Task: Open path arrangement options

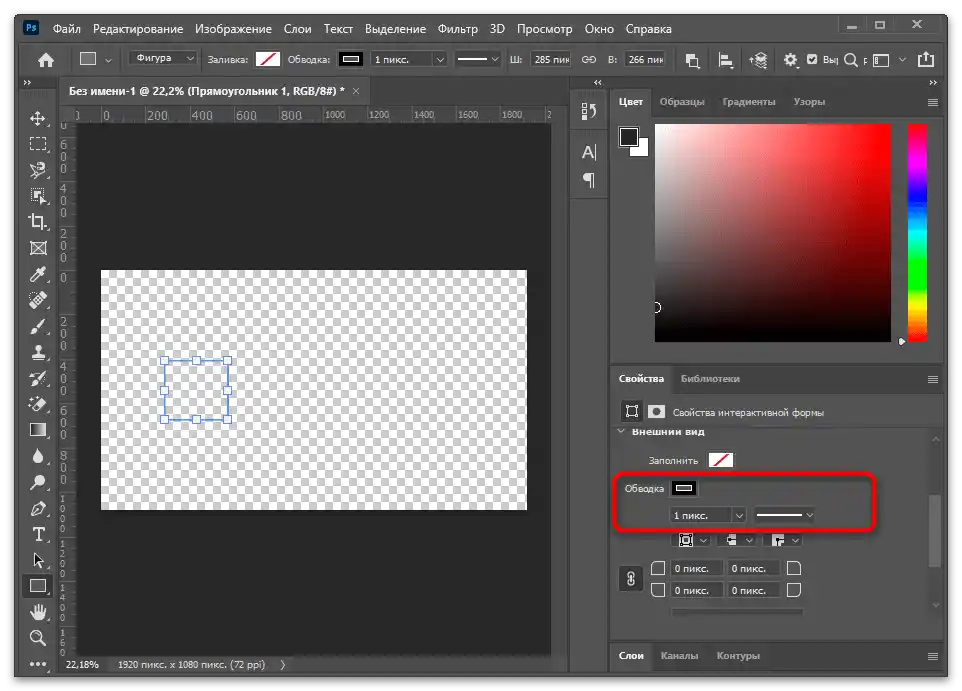Action: (758, 60)
